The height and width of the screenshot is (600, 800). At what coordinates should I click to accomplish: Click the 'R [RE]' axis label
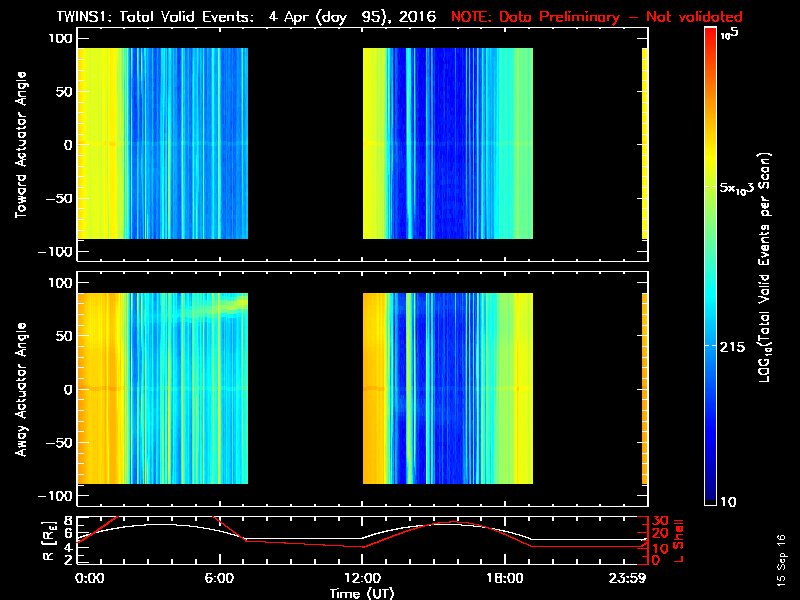[48, 541]
